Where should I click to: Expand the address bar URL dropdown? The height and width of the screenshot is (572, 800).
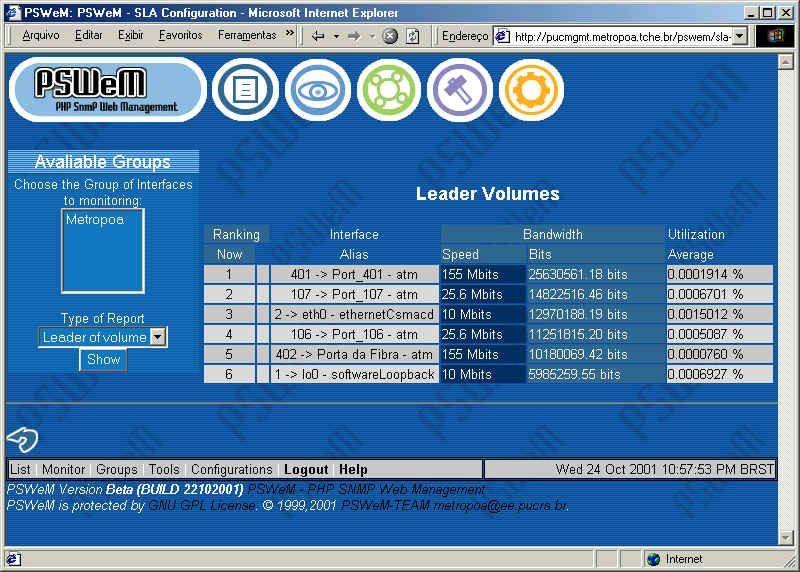pyautogui.click(x=740, y=36)
